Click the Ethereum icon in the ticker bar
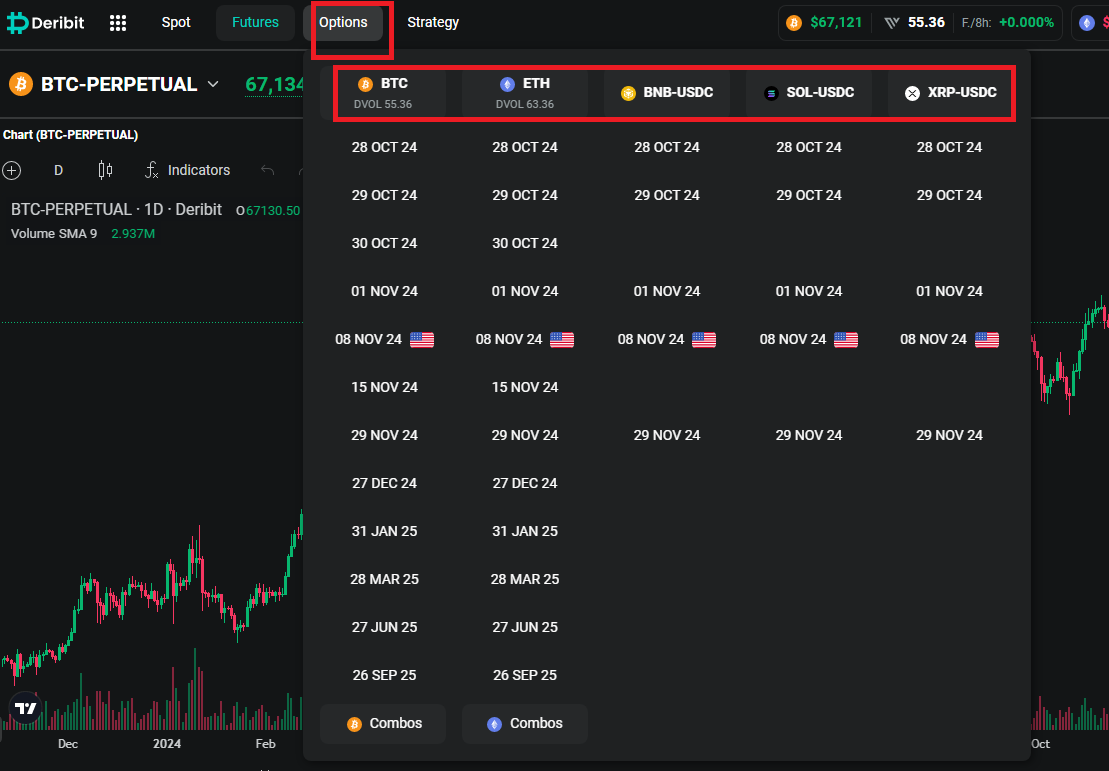Viewport: 1109px width, 771px height. coord(1087,23)
